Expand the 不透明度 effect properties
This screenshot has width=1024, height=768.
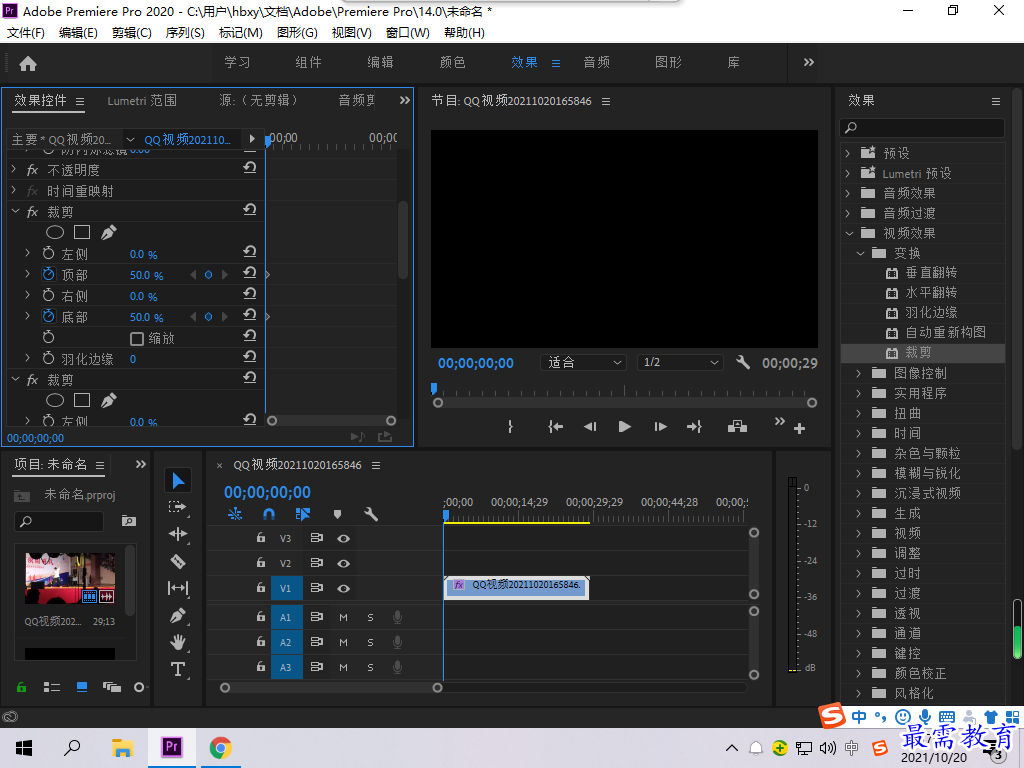[14, 169]
